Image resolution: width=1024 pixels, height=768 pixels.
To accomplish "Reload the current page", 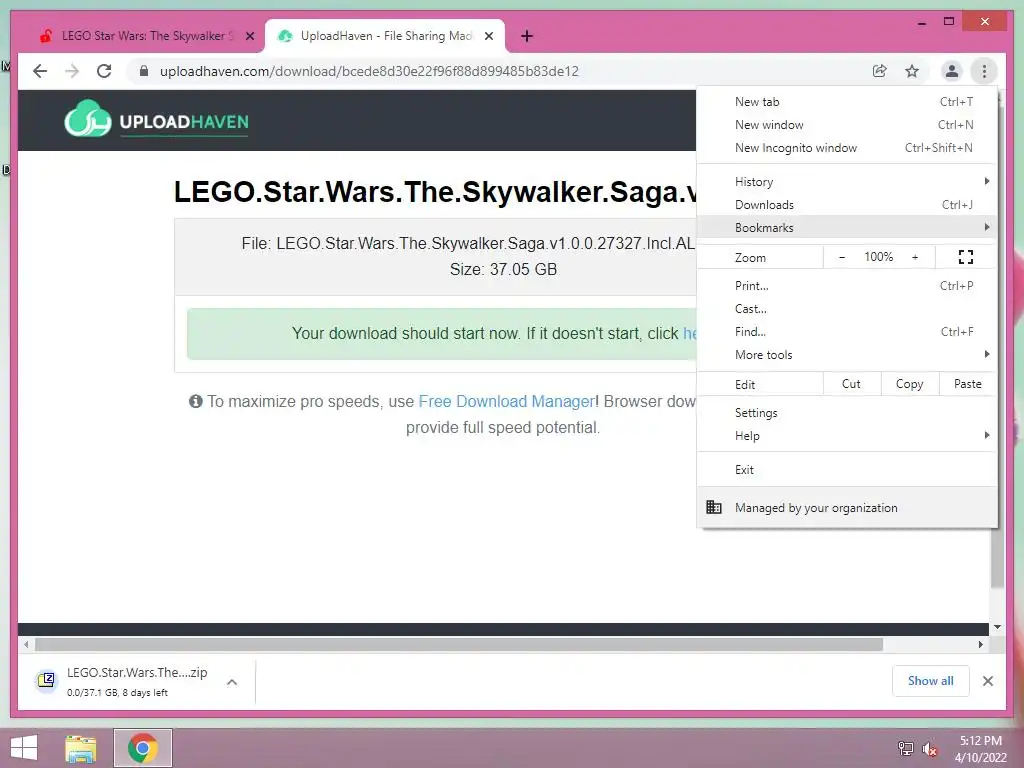I will tap(104, 71).
